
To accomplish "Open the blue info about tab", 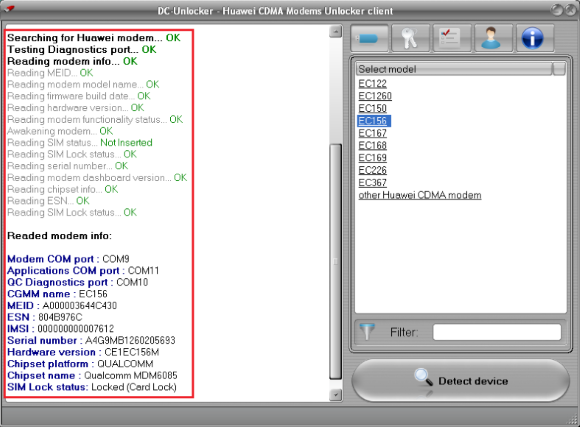I will 535,38.
